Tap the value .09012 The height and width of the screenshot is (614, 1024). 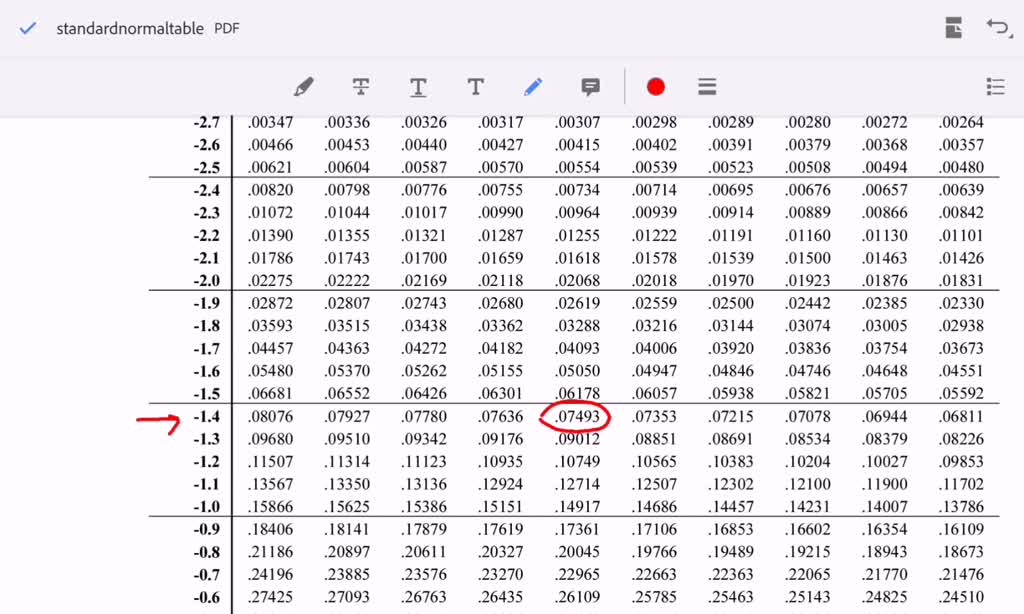click(577, 439)
